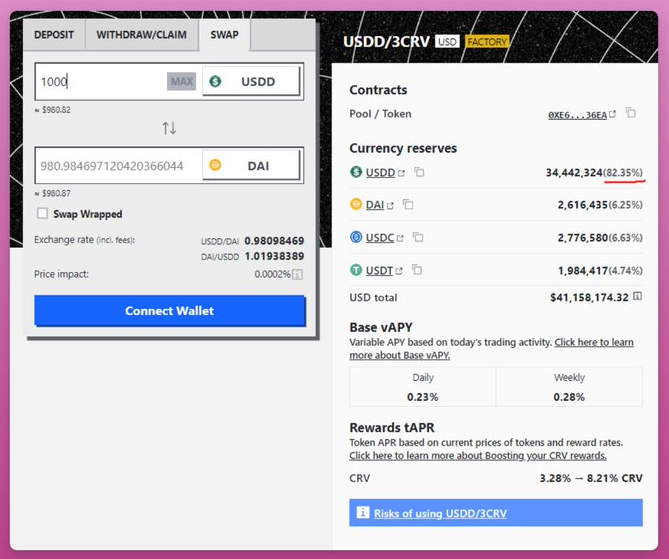
Task: Click the CRV reward 3.28% → 8.21% text
Action: (591, 478)
